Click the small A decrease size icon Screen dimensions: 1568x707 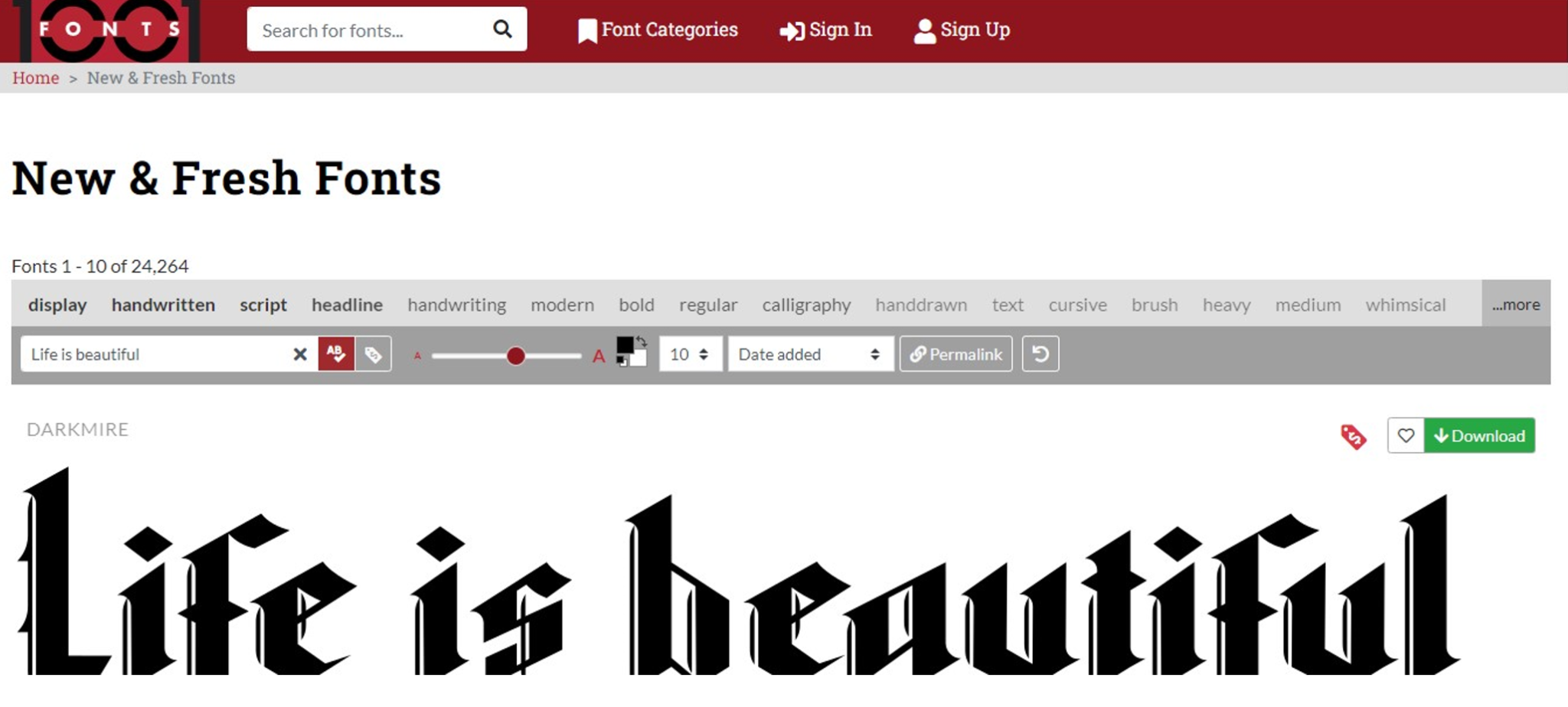(x=417, y=356)
